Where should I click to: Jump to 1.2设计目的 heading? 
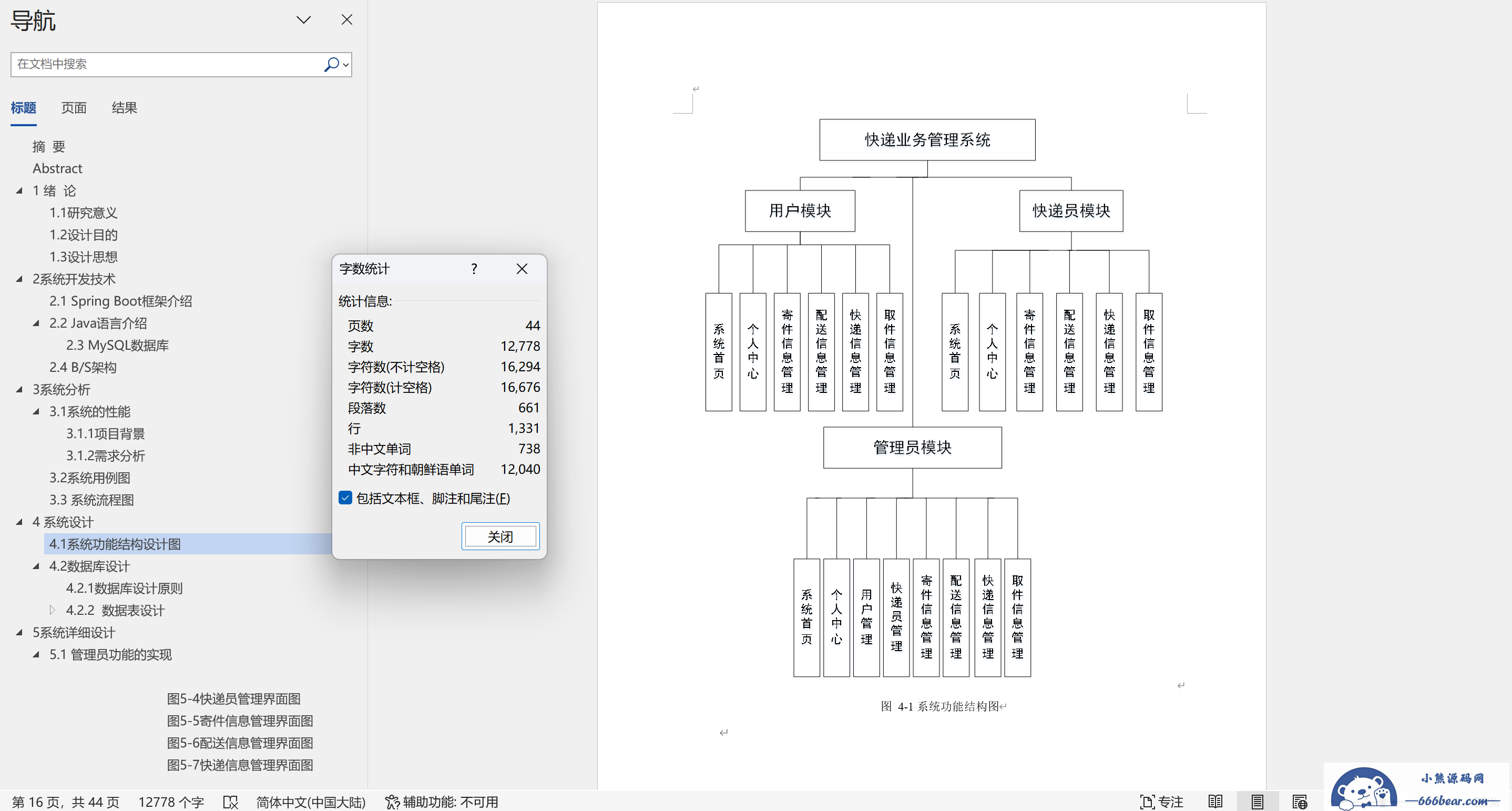(x=84, y=235)
